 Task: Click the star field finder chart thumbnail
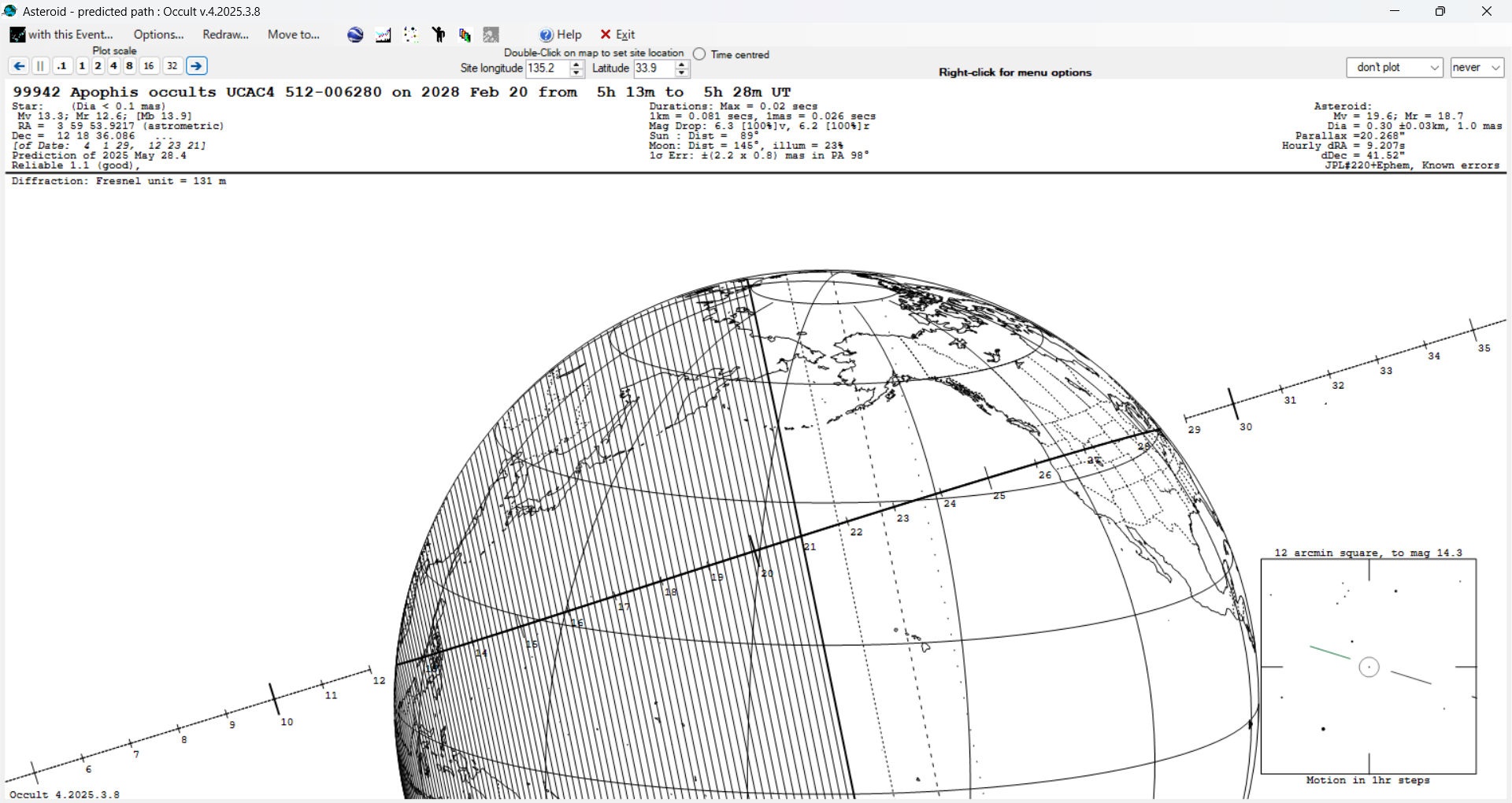[x=1369, y=667]
